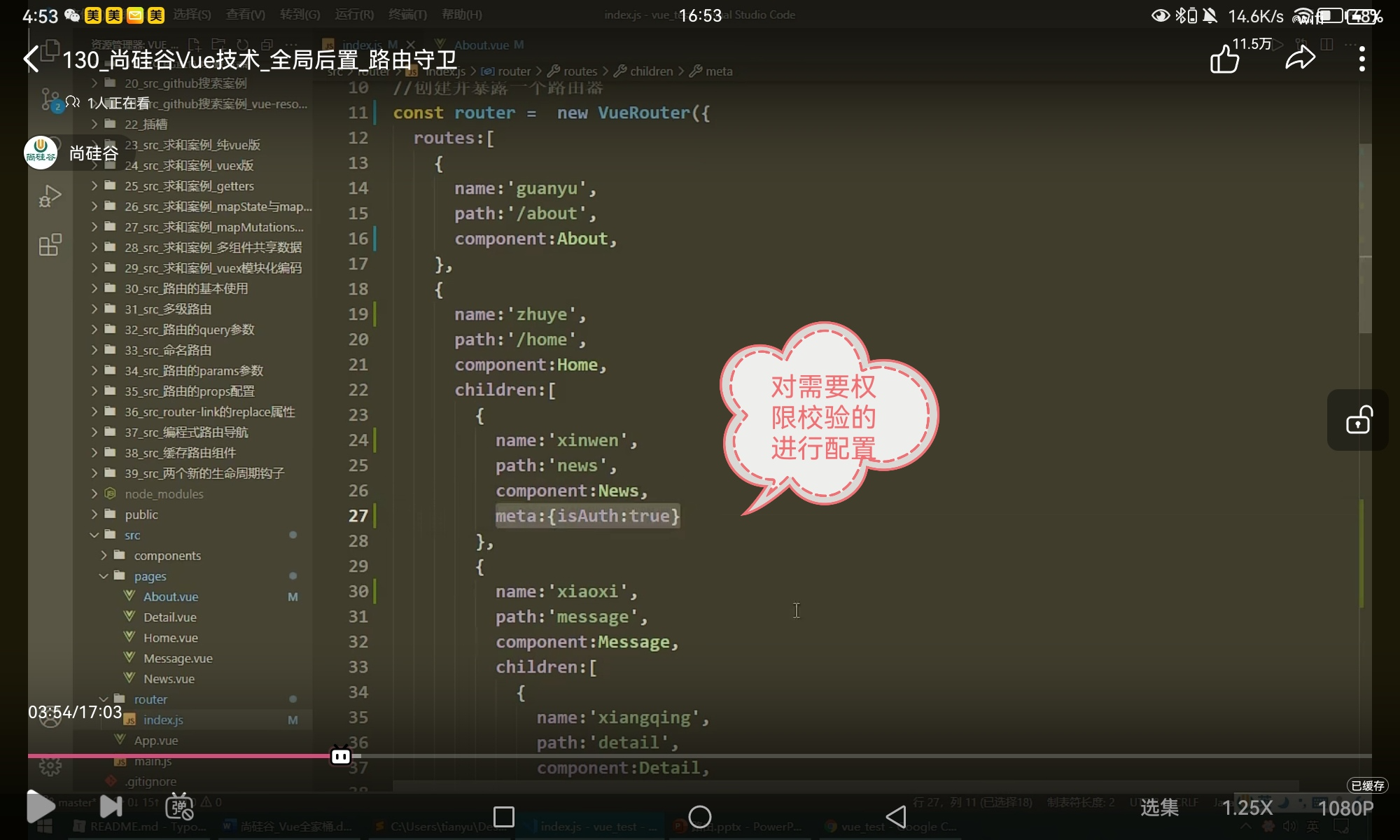The width and height of the screenshot is (1400, 840).
Task: Expand the components folder
Action: coord(167,556)
